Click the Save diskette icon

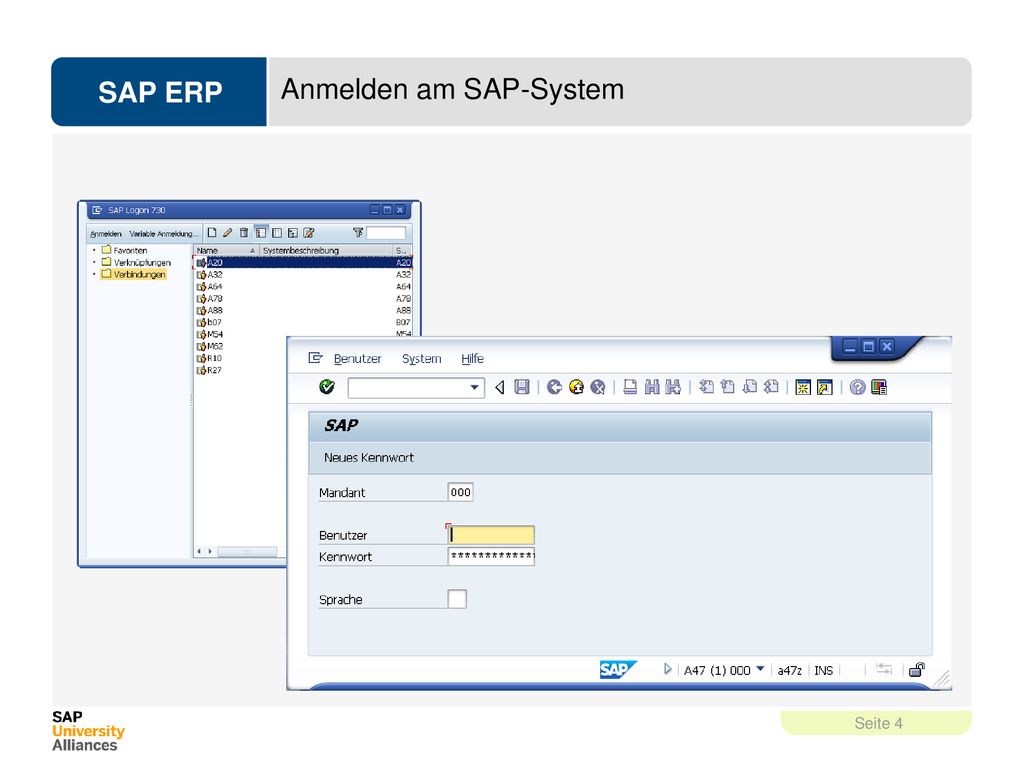(522, 387)
